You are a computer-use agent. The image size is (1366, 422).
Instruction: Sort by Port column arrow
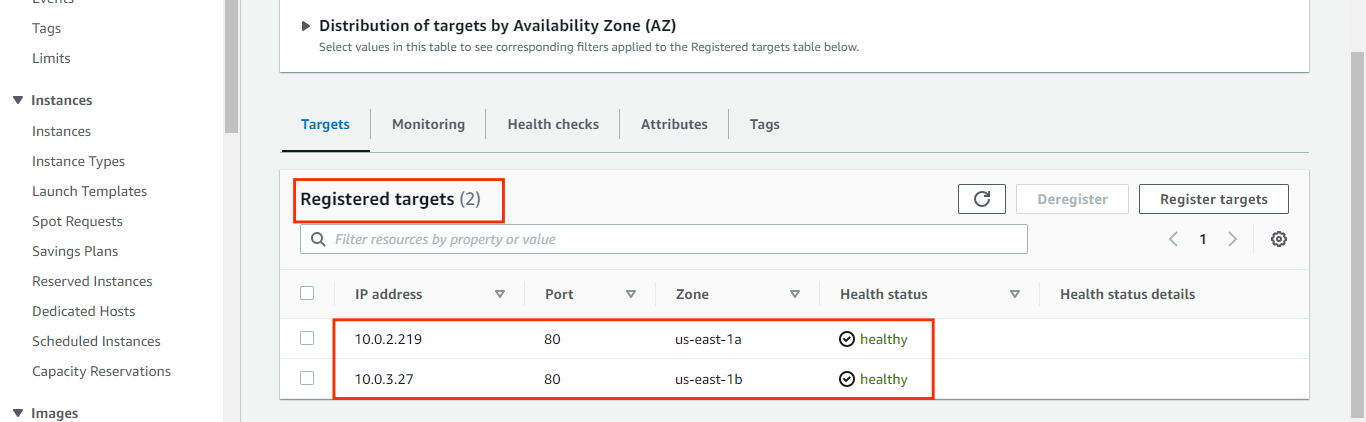pos(631,294)
